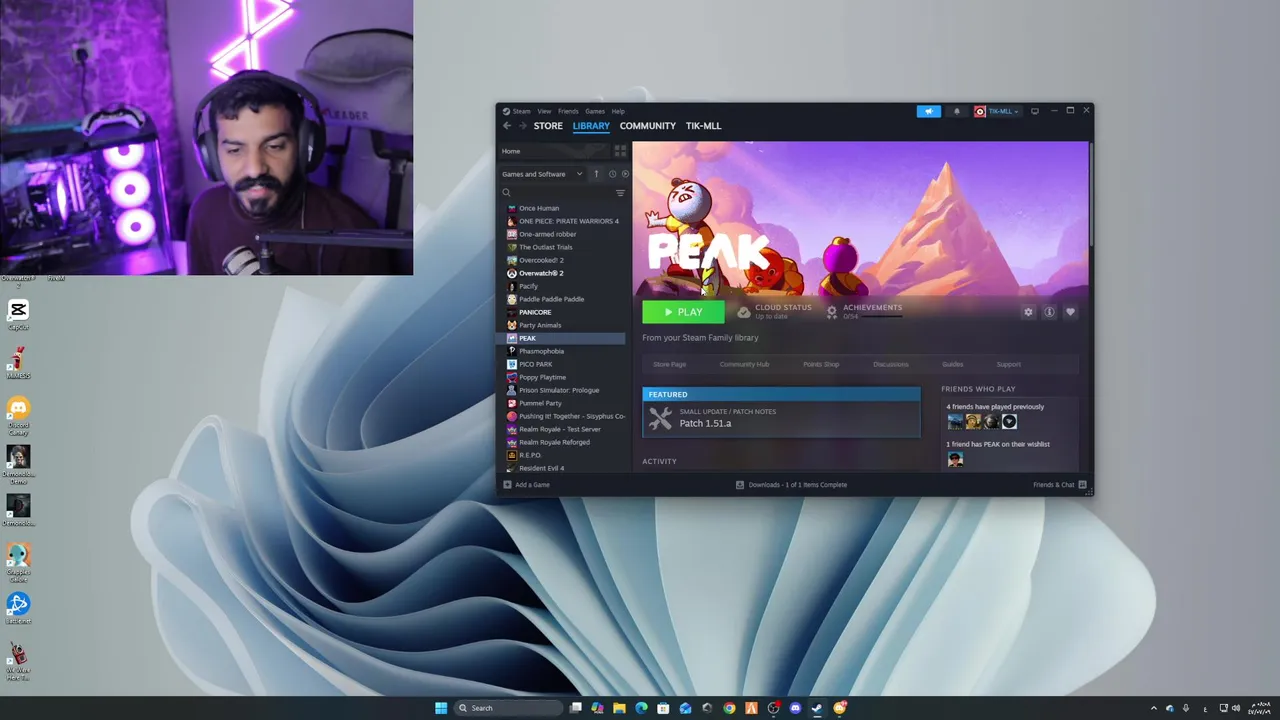Image resolution: width=1280 pixels, height=720 pixels.
Task: Open the library collections grid view icon
Action: click(x=620, y=151)
